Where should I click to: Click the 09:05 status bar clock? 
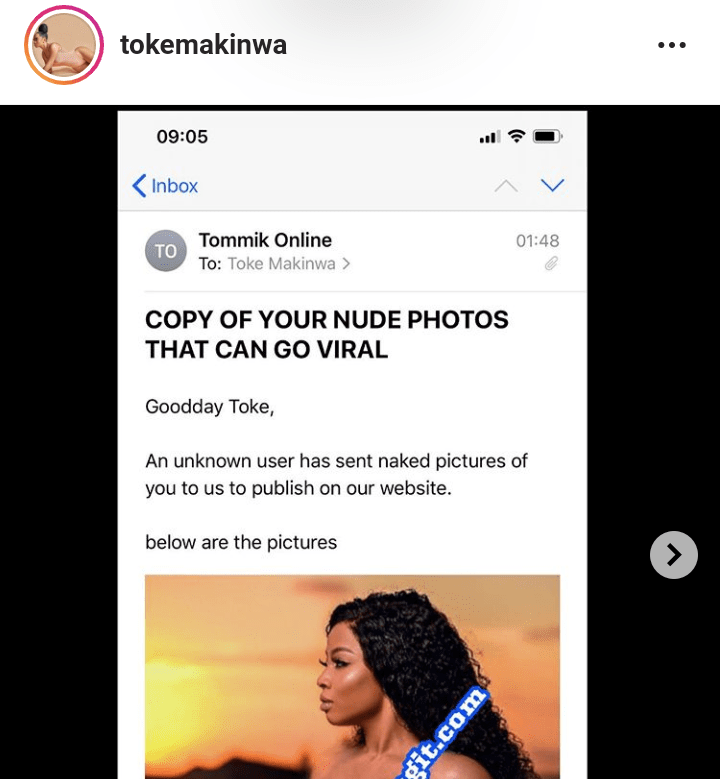pos(181,137)
